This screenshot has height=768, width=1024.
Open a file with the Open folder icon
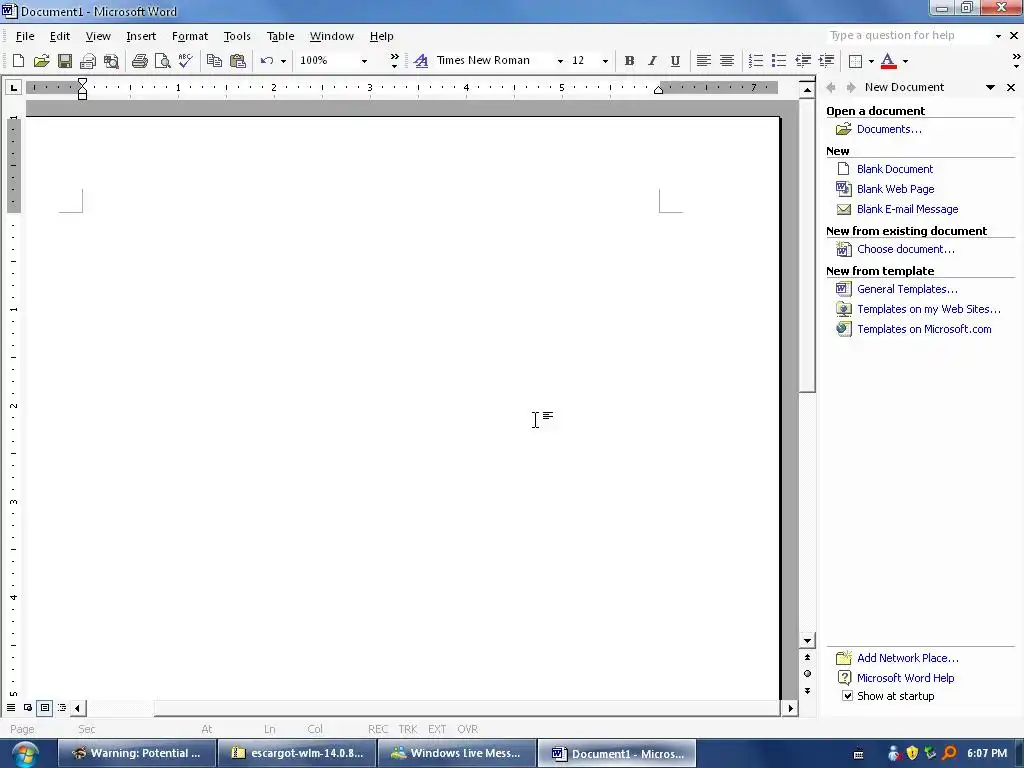(41, 61)
